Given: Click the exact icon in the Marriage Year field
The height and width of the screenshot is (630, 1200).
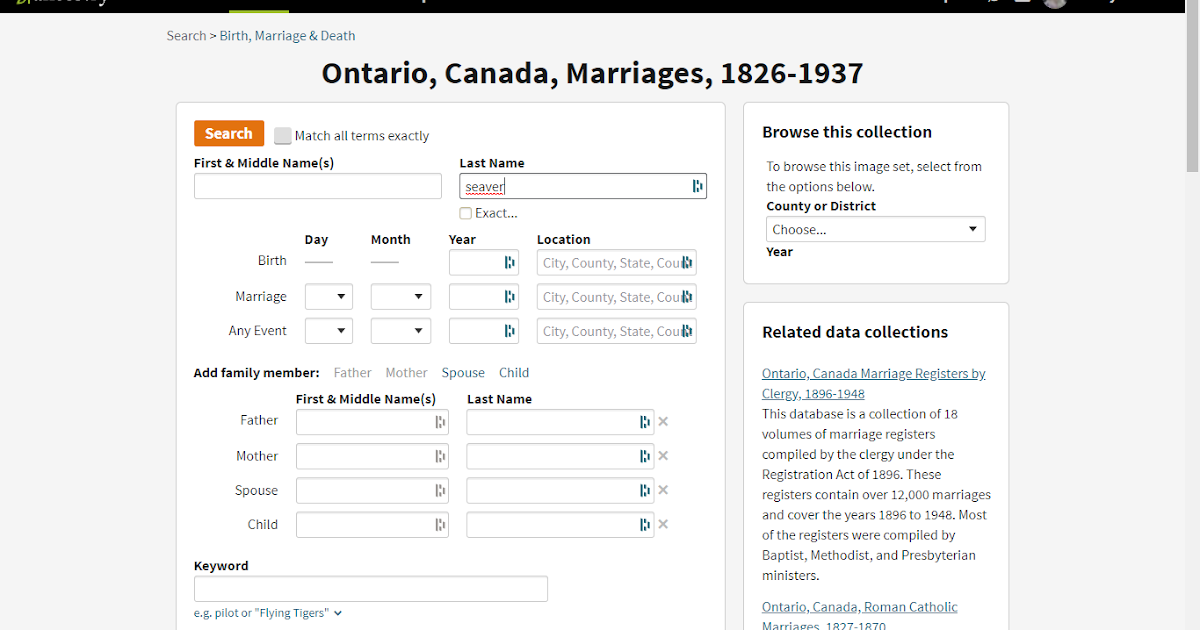Looking at the screenshot, I should pyautogui.click(x=511, y=296).
